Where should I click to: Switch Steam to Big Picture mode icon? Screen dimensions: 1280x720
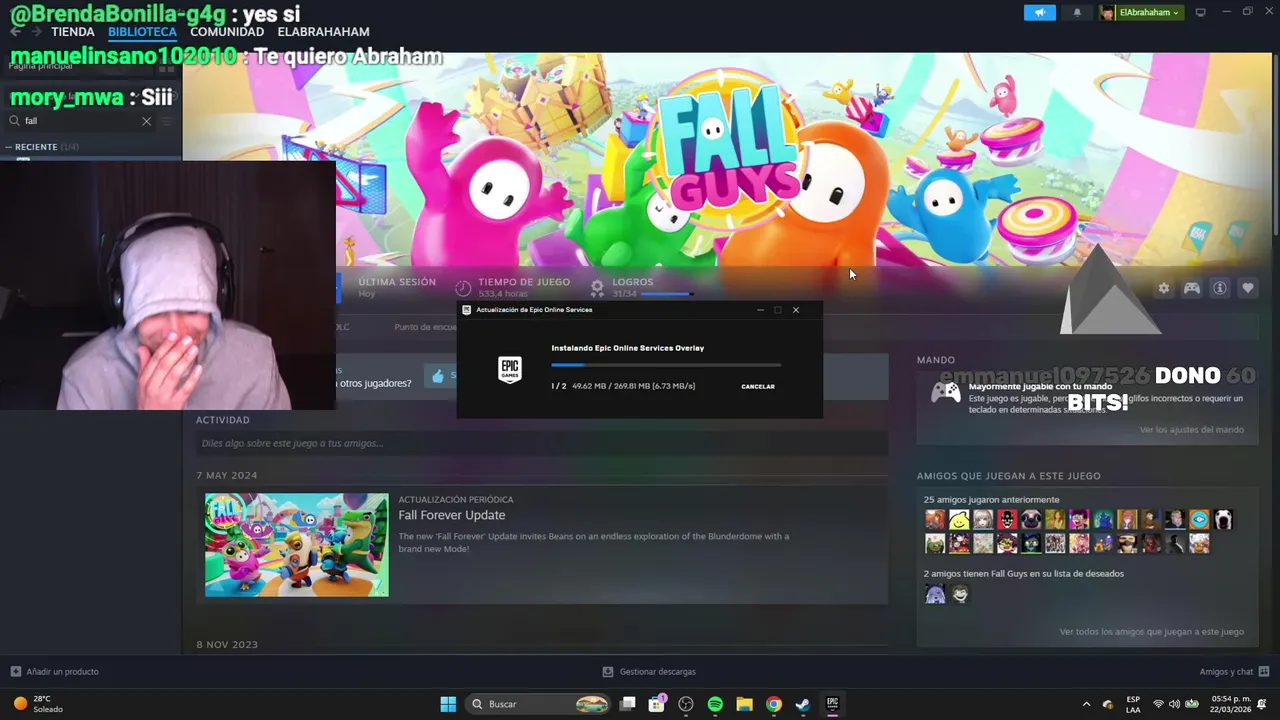pos(1200,12)
